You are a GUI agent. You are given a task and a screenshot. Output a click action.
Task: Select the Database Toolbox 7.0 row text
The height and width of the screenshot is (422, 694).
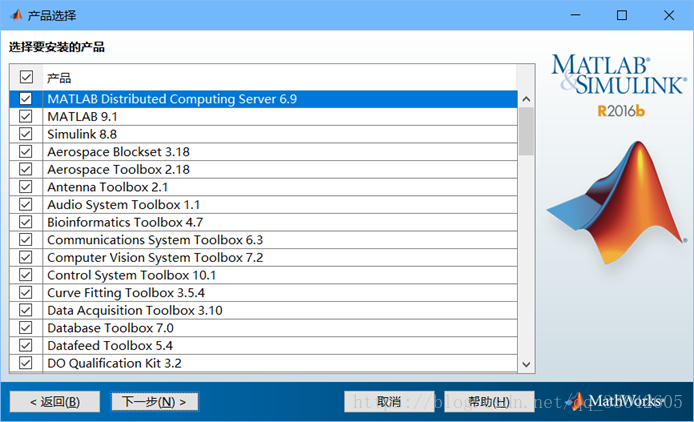pyautogui.click(x=110, y=328)
